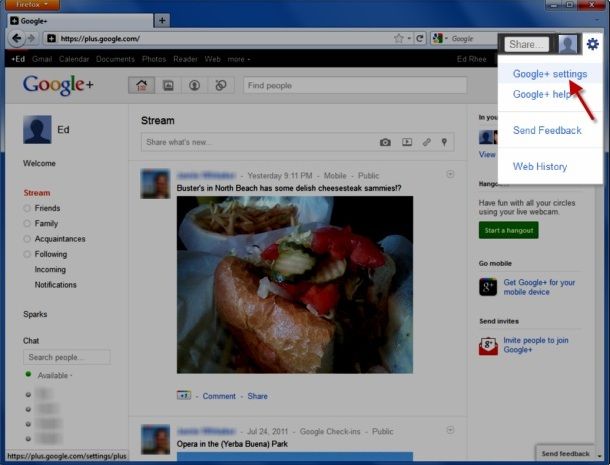Open post options arrow on cheesesteak post
Screen dimensions: 610x465
coord(450,174)
